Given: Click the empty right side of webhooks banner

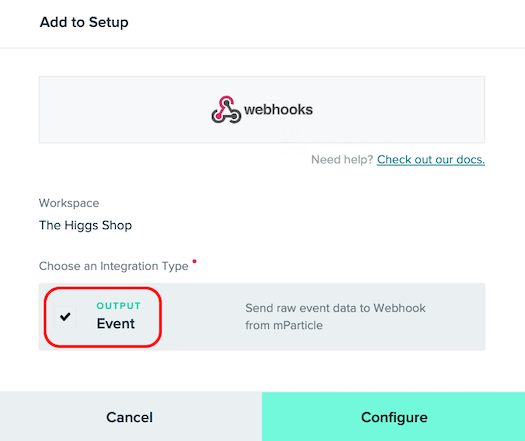Looking at the screenshot, I should (398, 109).
